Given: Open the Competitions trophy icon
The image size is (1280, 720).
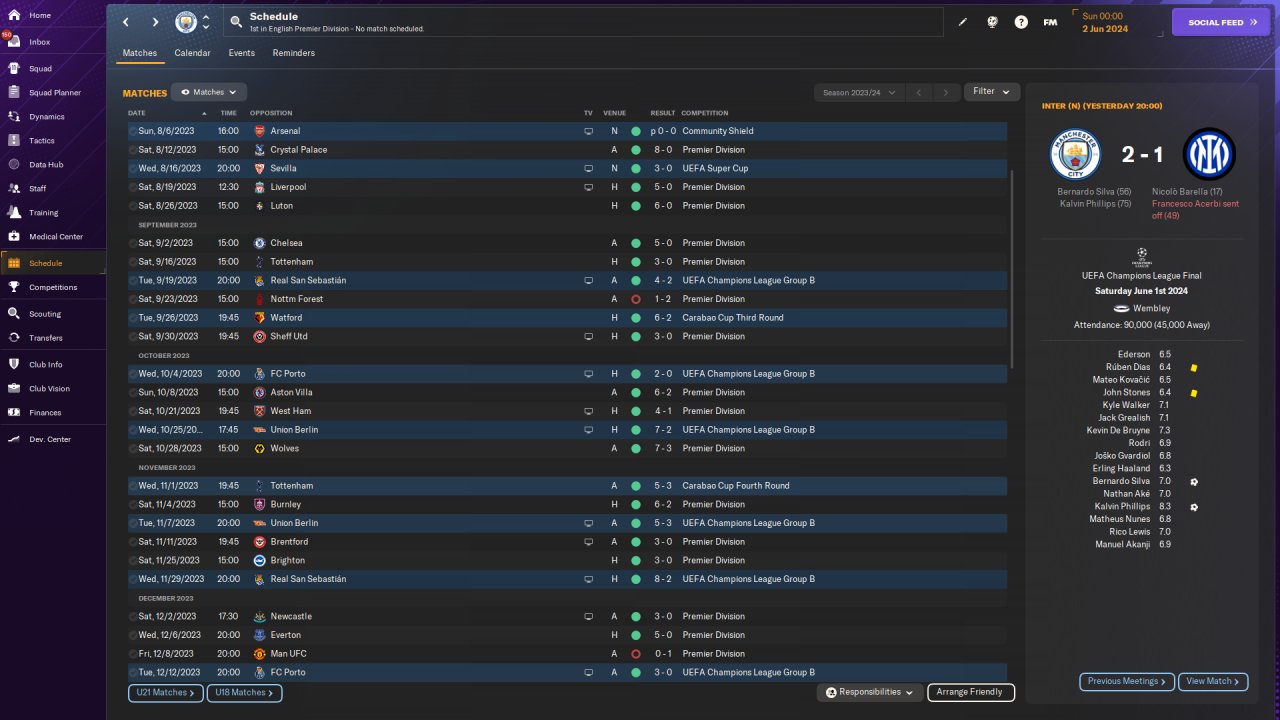Looking at the screenshot, I should 14,287.
